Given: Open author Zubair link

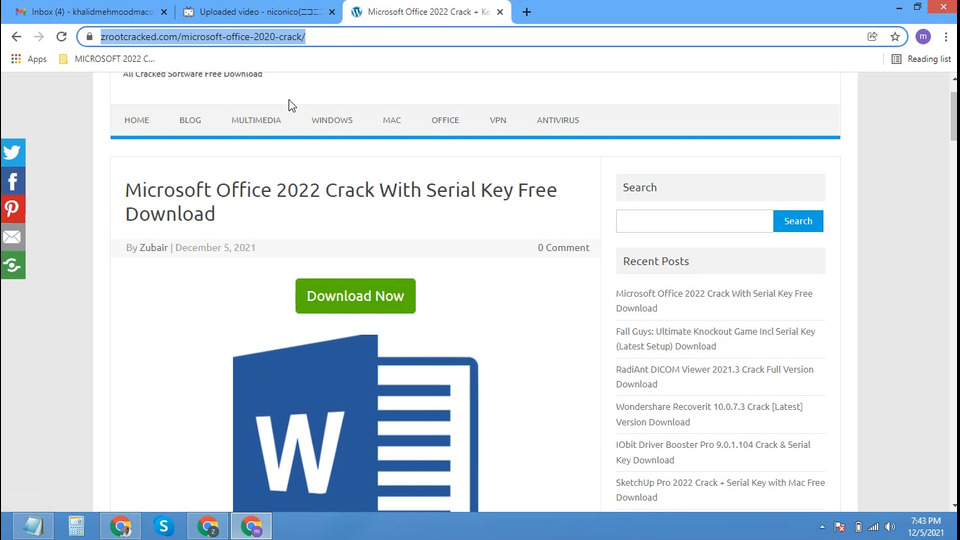Looking at the screenshot, I should (154, 247).
